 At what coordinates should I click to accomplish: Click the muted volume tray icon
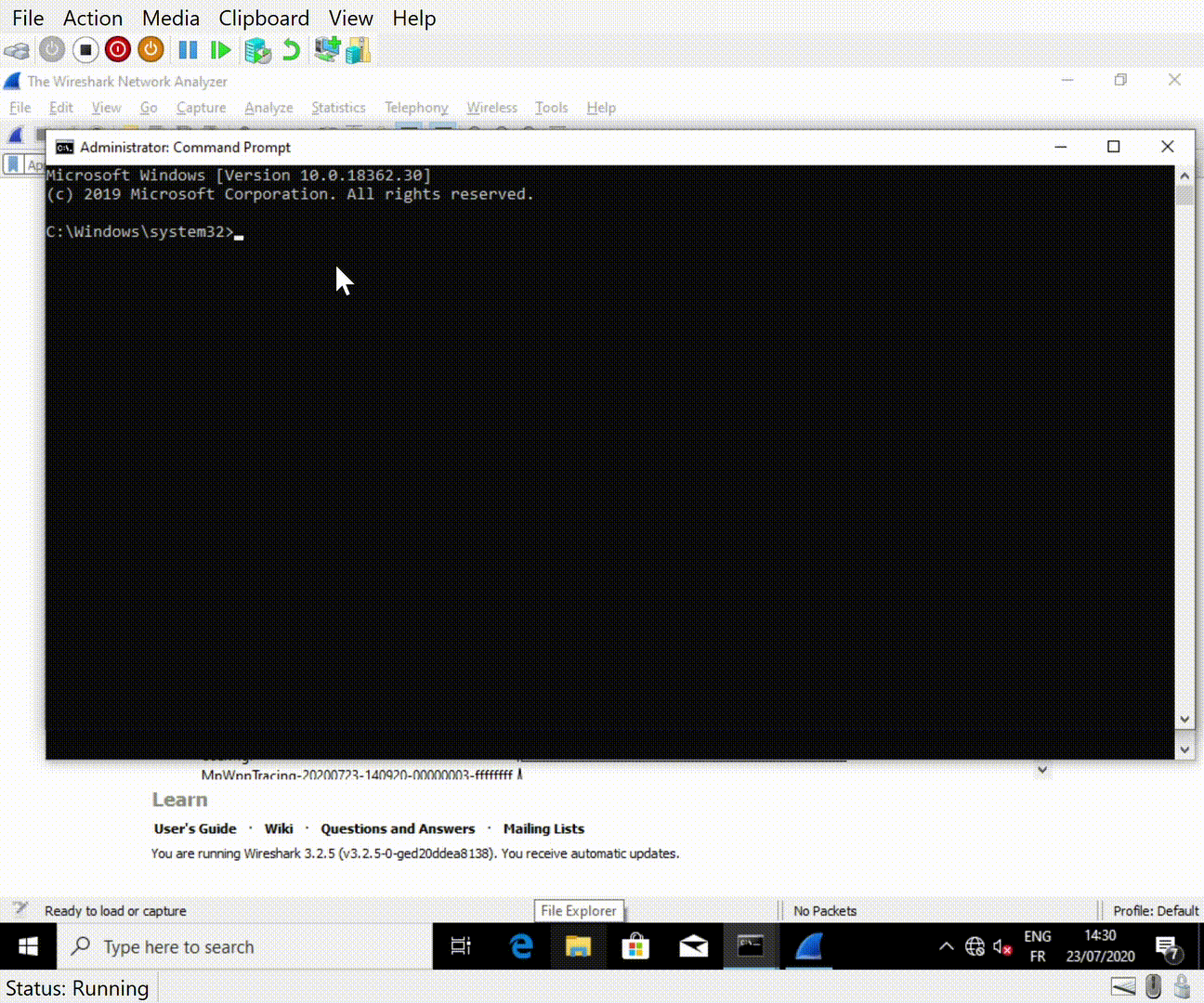point(1002,946)
